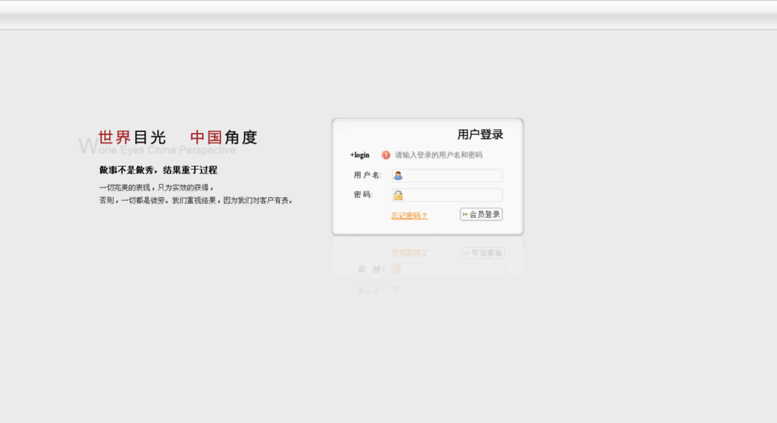
Task: Click the 世界目光 中国角度 slogan
Action: 177,137
